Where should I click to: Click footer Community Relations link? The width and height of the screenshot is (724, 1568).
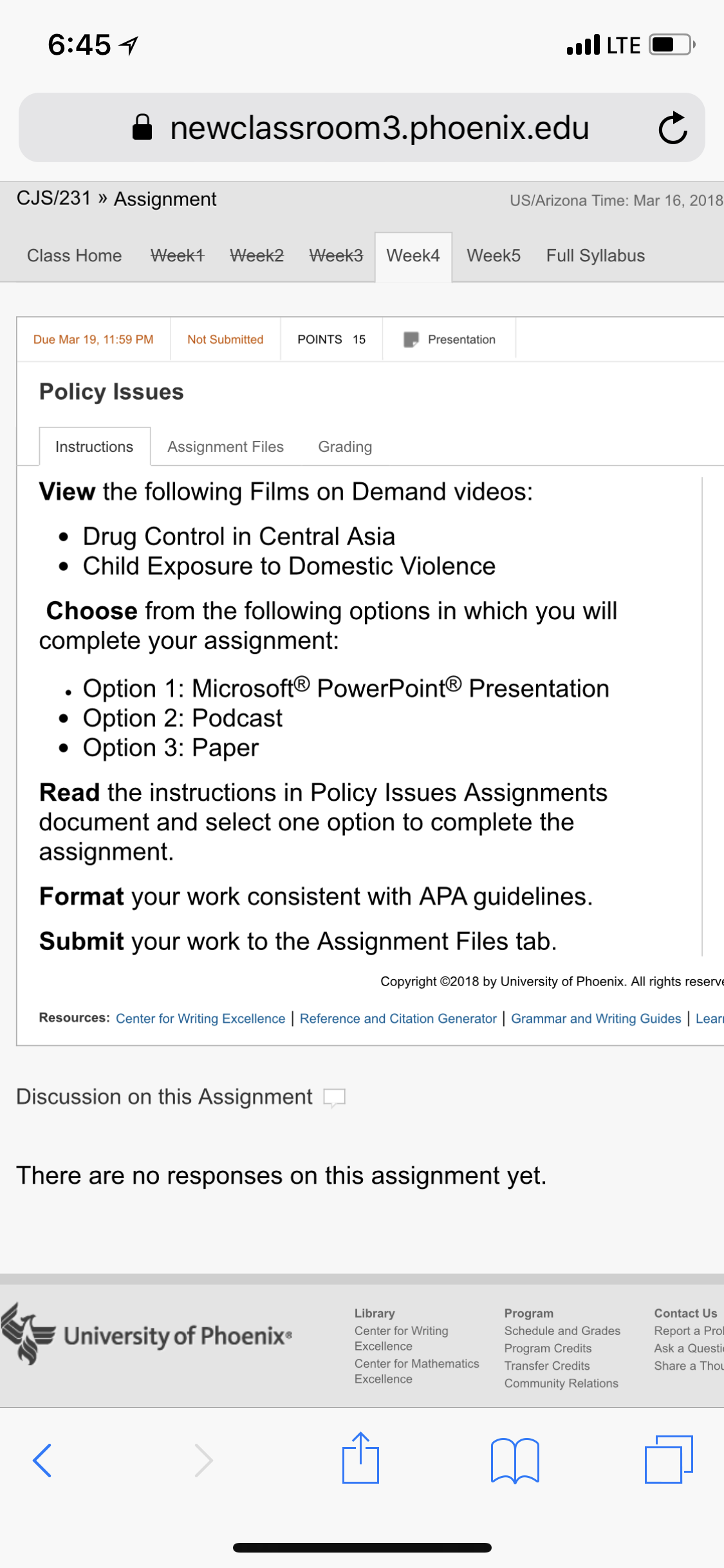click(x=561, y=1383)
